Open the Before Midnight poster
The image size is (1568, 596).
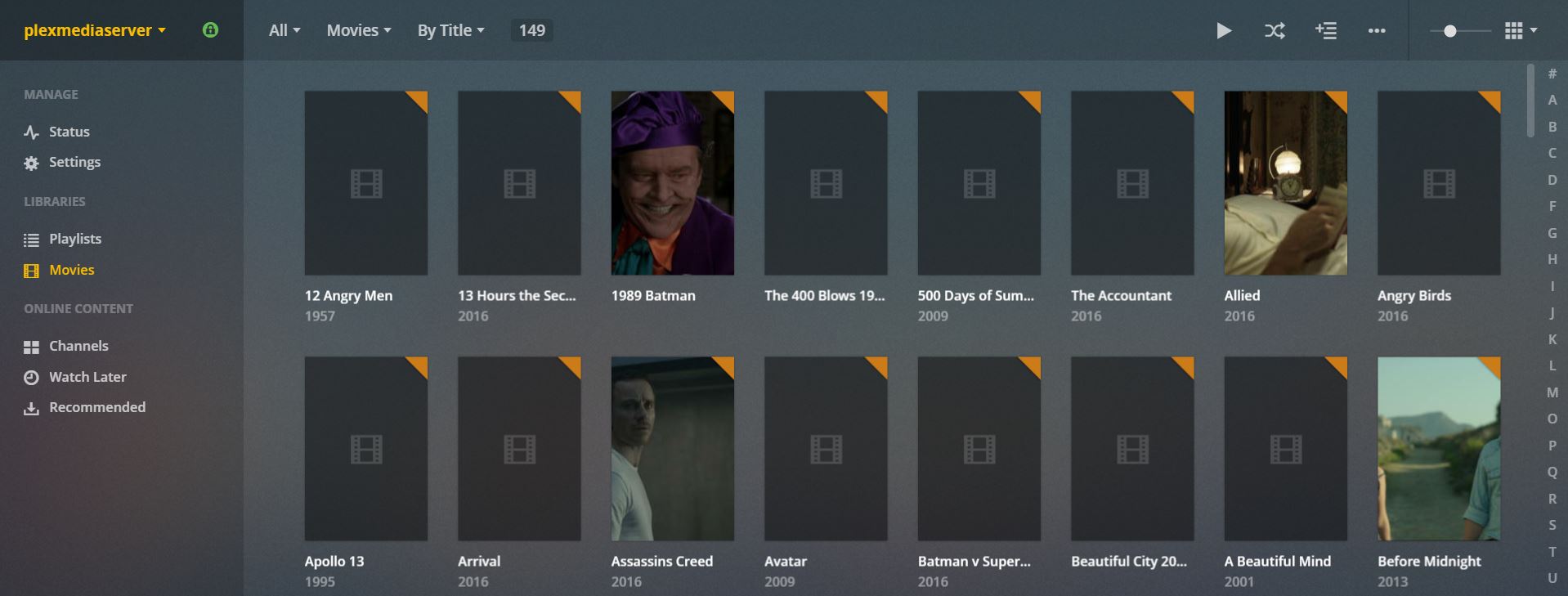coord(1439,449)
